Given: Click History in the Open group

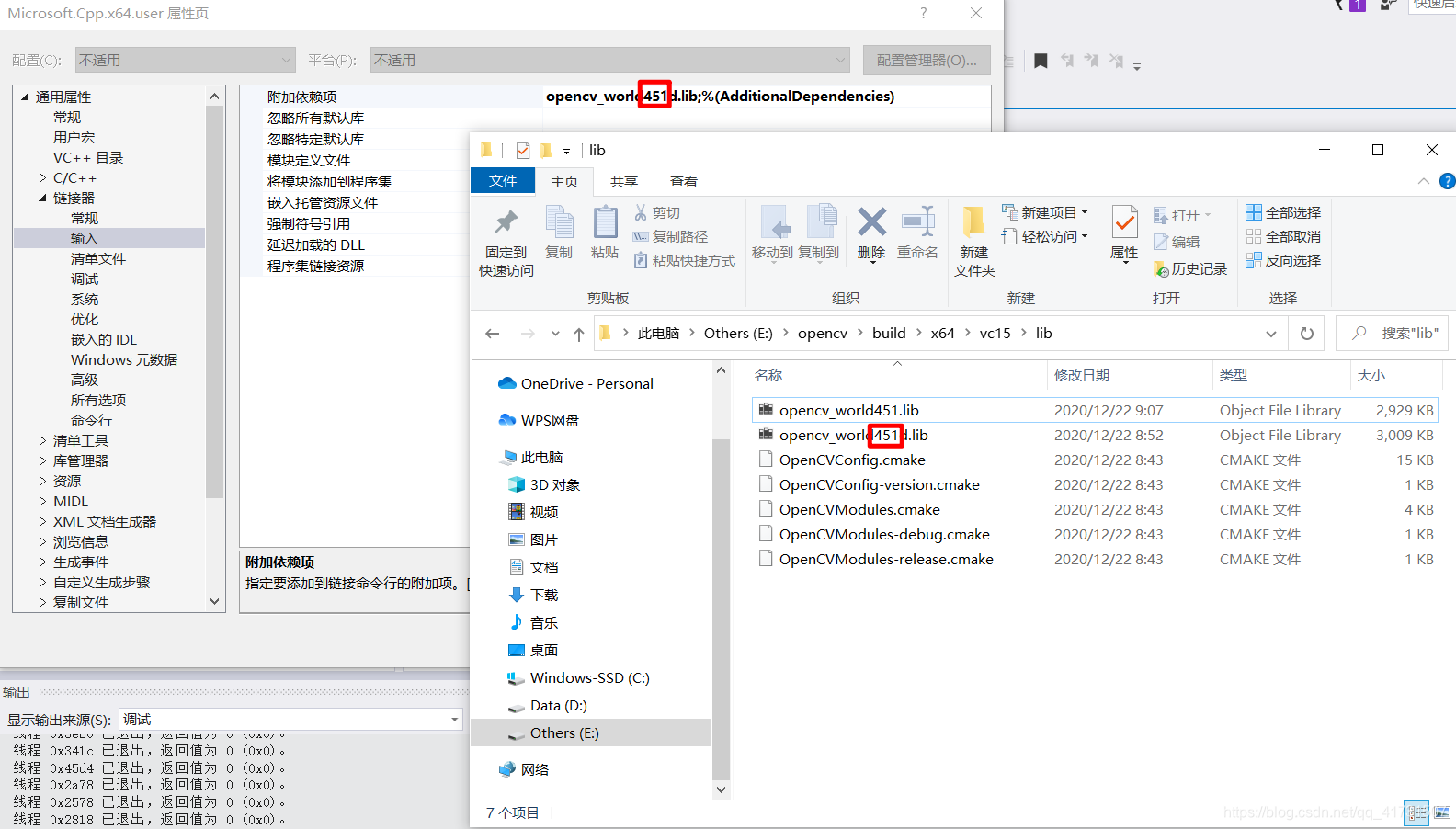Looking at the screenshot, I should (x=1190, y=268).
